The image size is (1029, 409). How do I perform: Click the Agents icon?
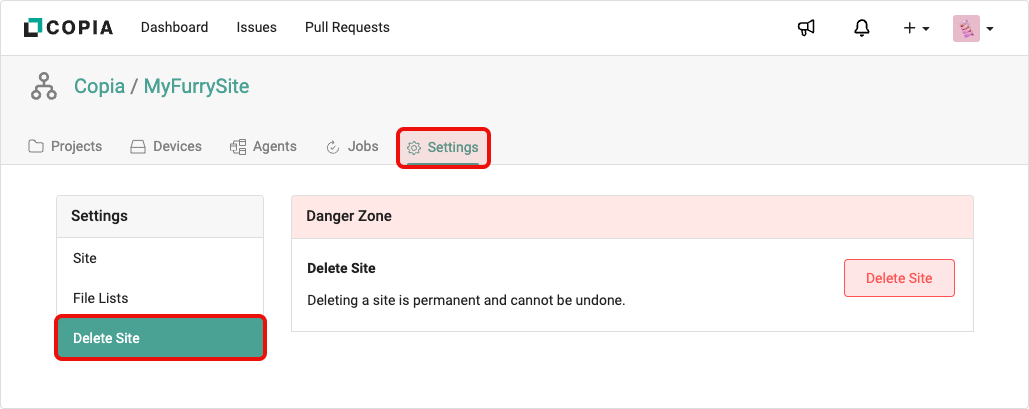[x=238, y=147]
